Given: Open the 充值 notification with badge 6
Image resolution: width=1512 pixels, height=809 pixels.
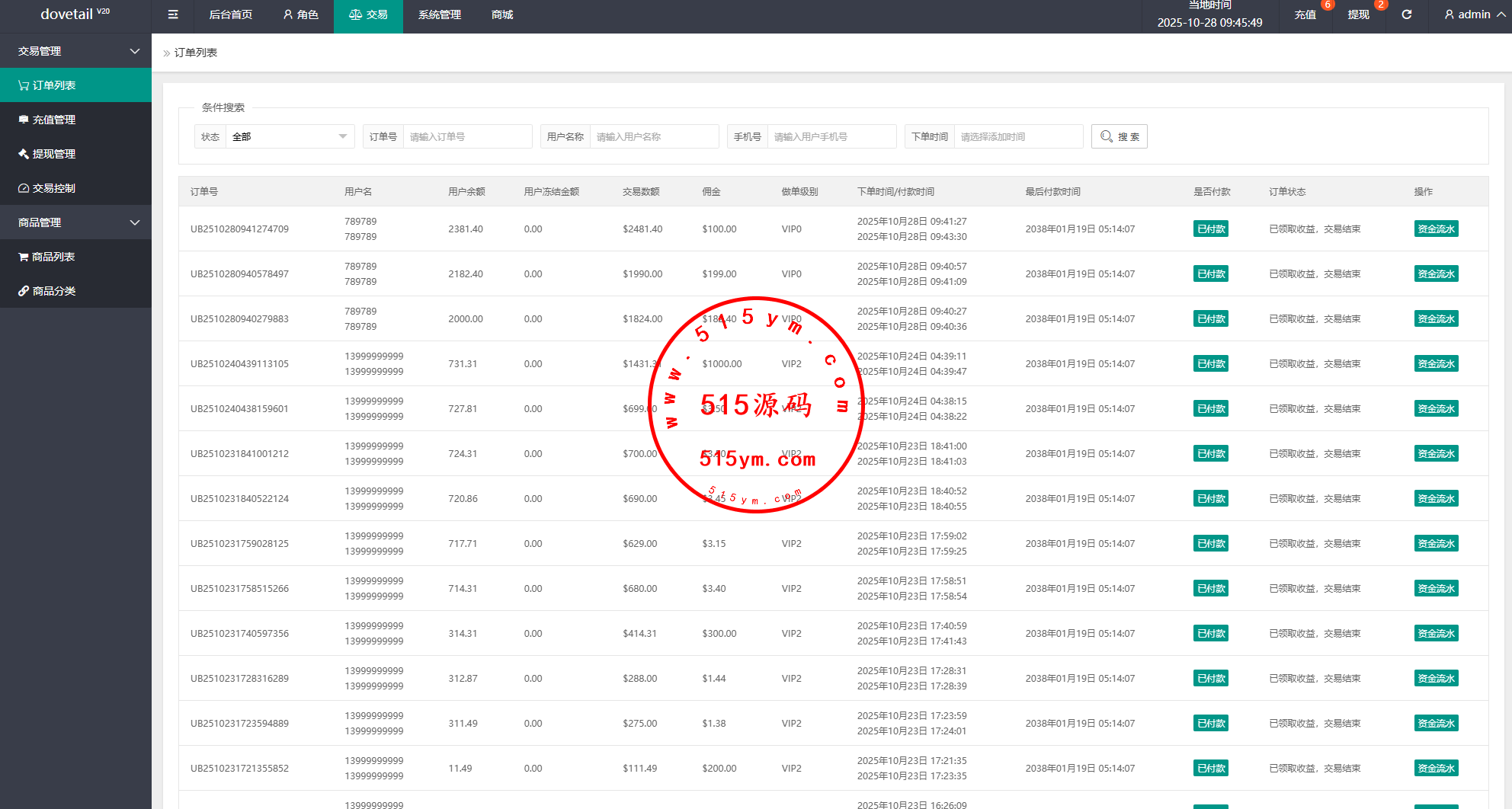Looking at the screenshot, I should (1305, 14).
